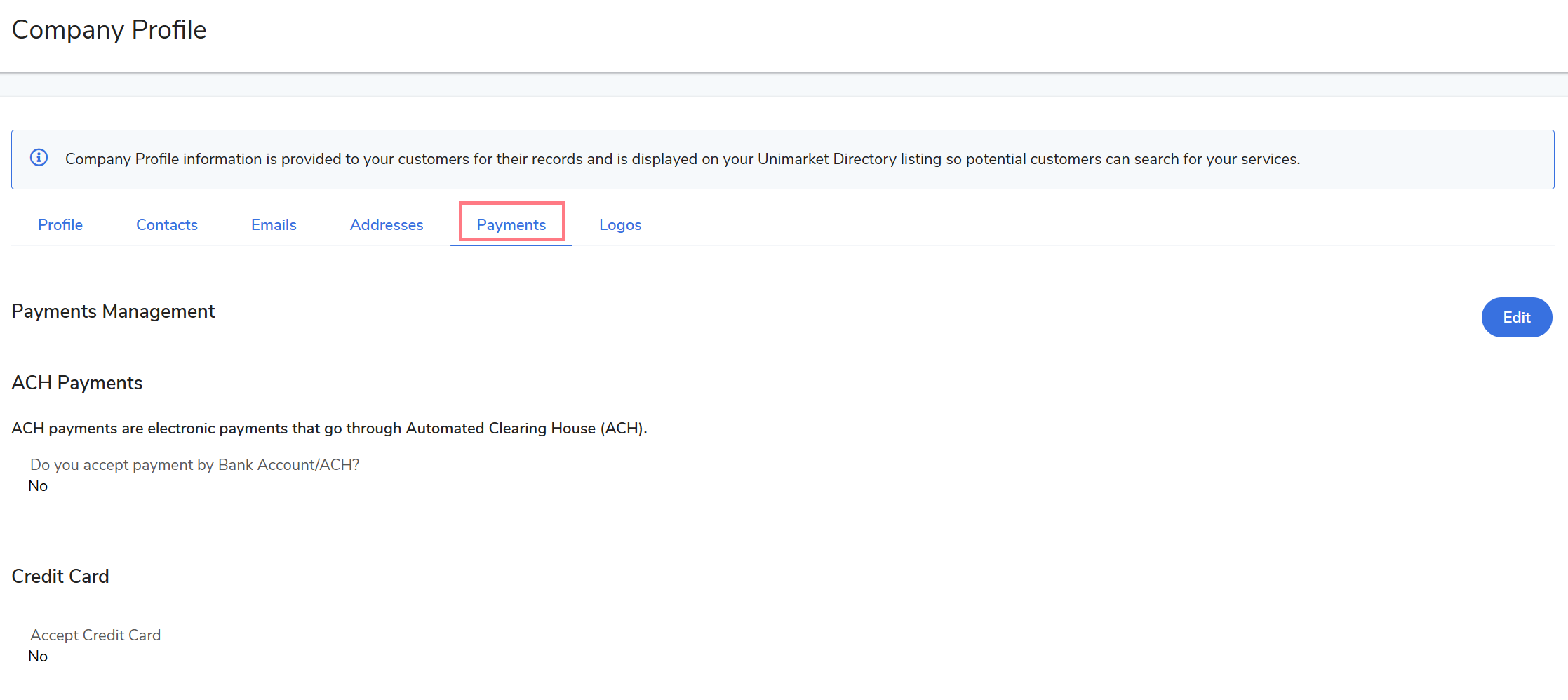Image resolution: width=1568 pixels, height=700 pixels.
Task: Click the Credit Card section heading
Action: 60,577
